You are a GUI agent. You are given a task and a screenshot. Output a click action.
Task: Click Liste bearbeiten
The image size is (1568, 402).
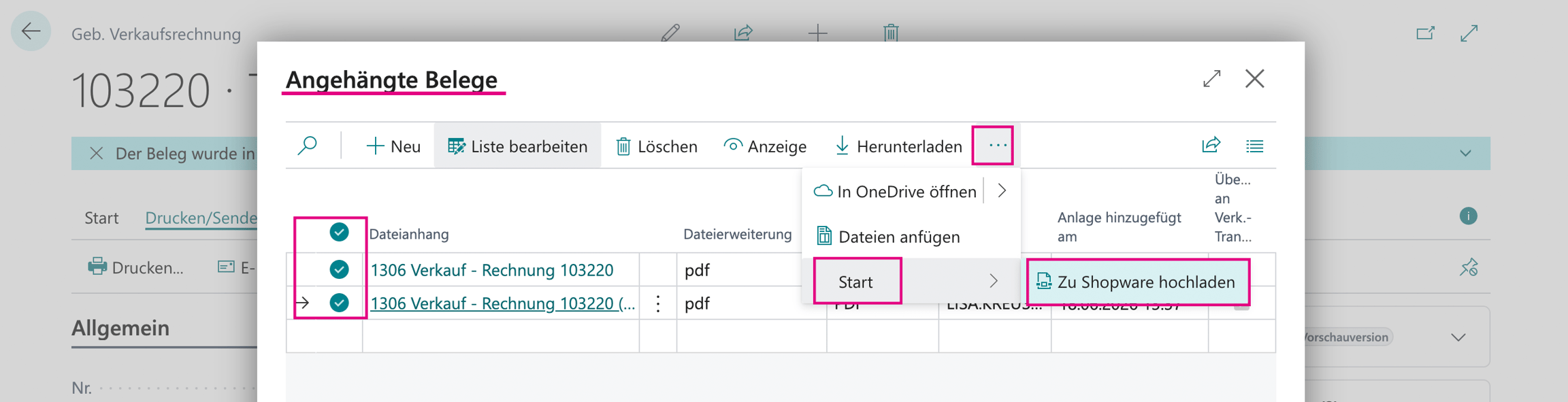517,146
